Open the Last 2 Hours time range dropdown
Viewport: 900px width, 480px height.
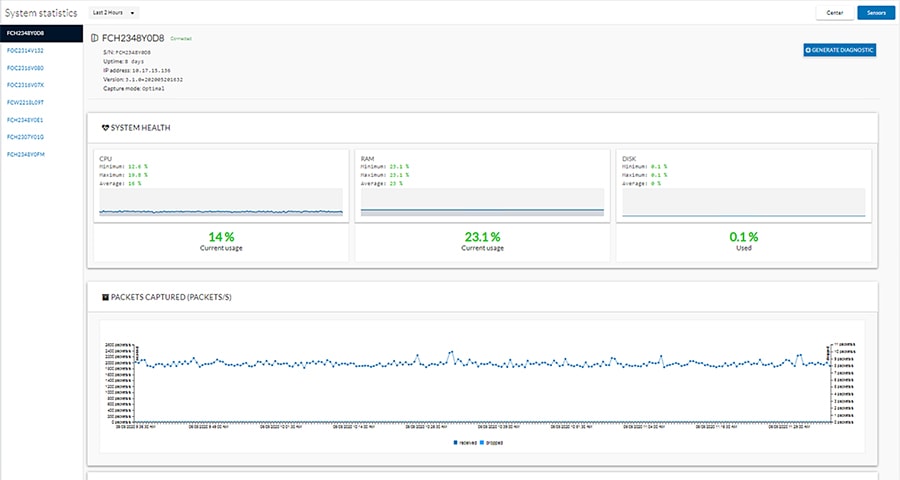[114, 13]
